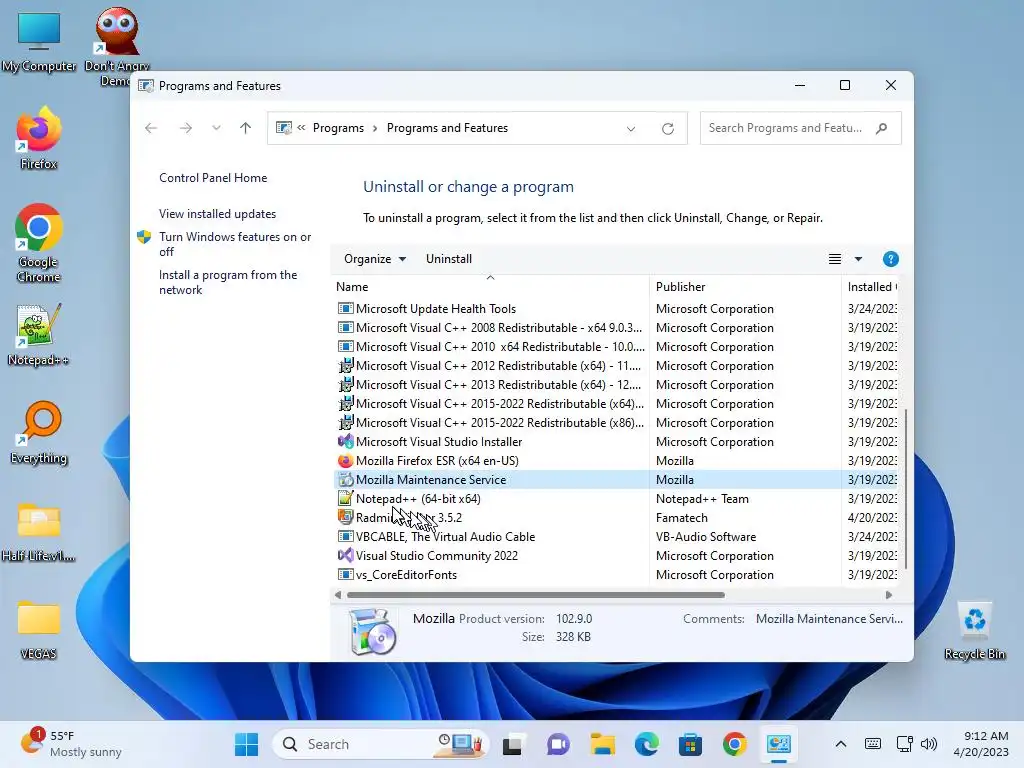Screen dimensions: 1024x768
Task: Open Control Panel Home link
Action: (x=213, y=178)
